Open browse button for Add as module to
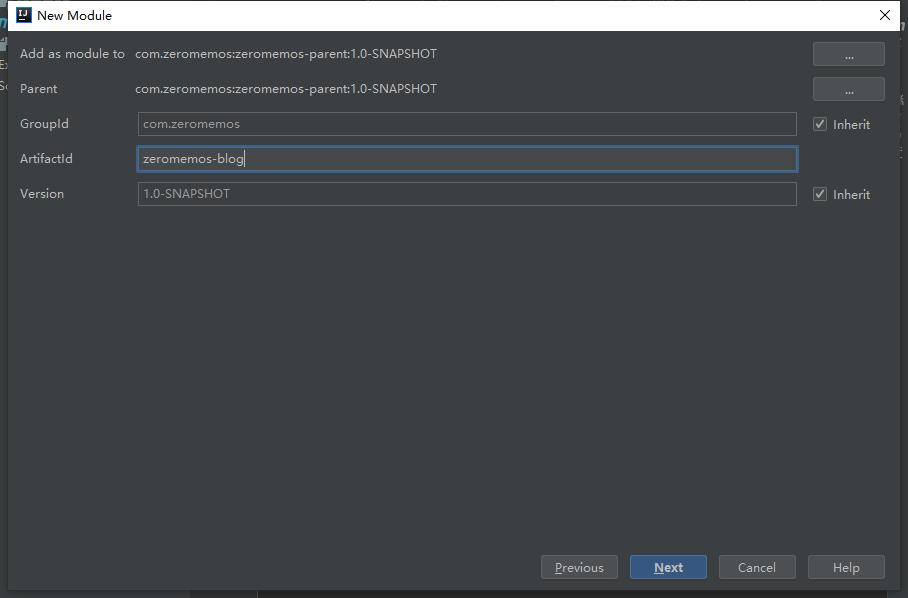This screenshot has width=908, height=598. click(x=848, y=54)
